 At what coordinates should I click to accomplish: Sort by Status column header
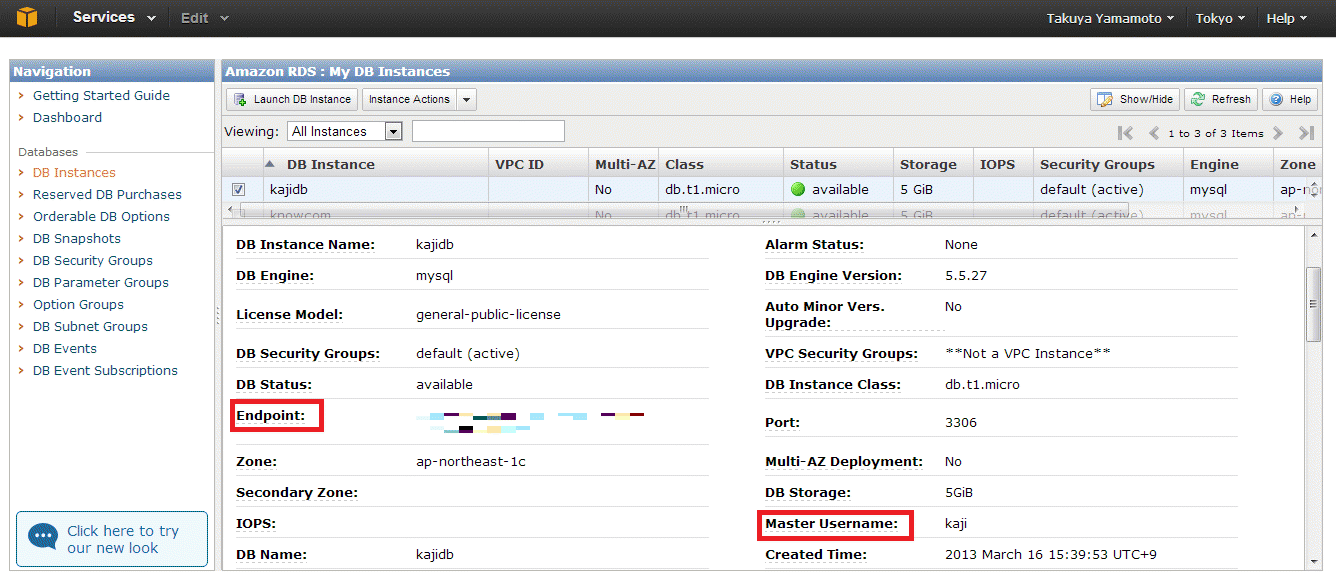[838, 164]
